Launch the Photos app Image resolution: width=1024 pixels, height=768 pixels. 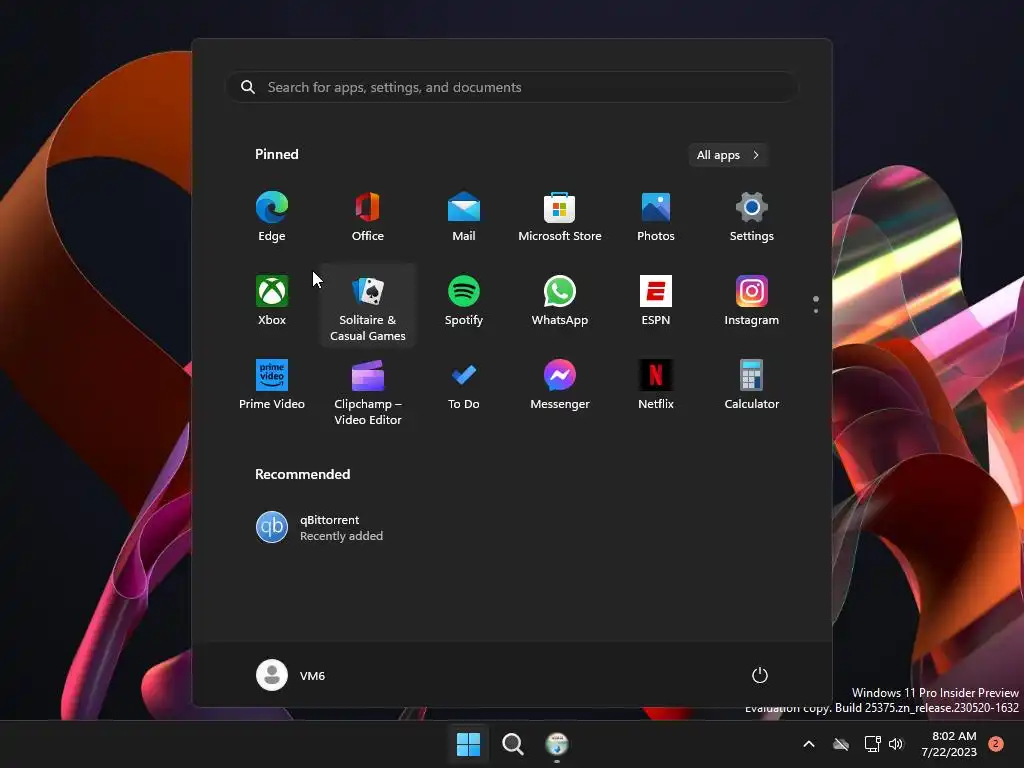coord(656,217)
